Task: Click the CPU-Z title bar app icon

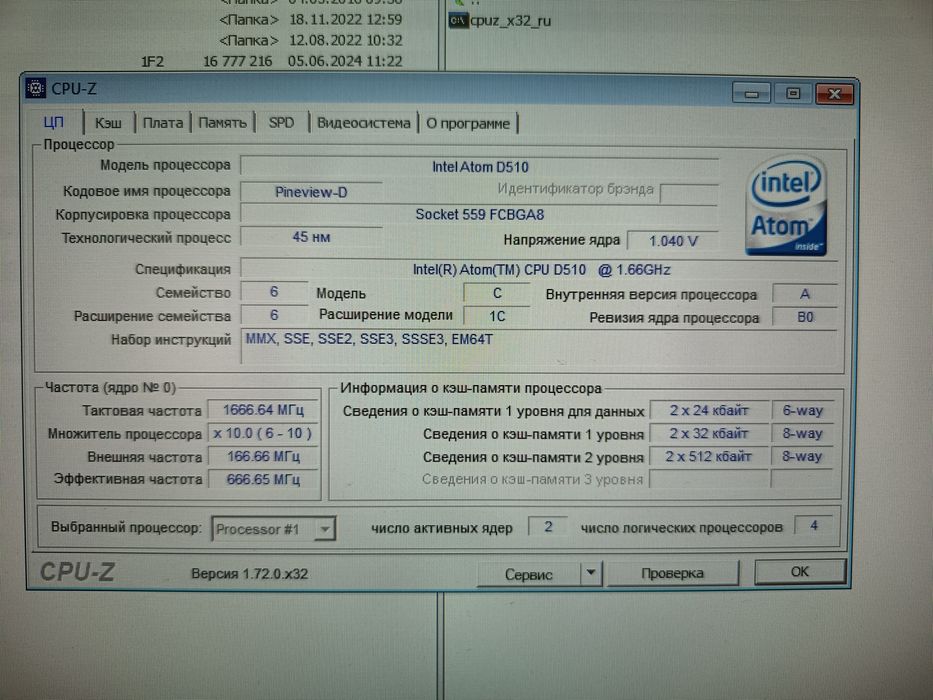Action: coord(36,88)
